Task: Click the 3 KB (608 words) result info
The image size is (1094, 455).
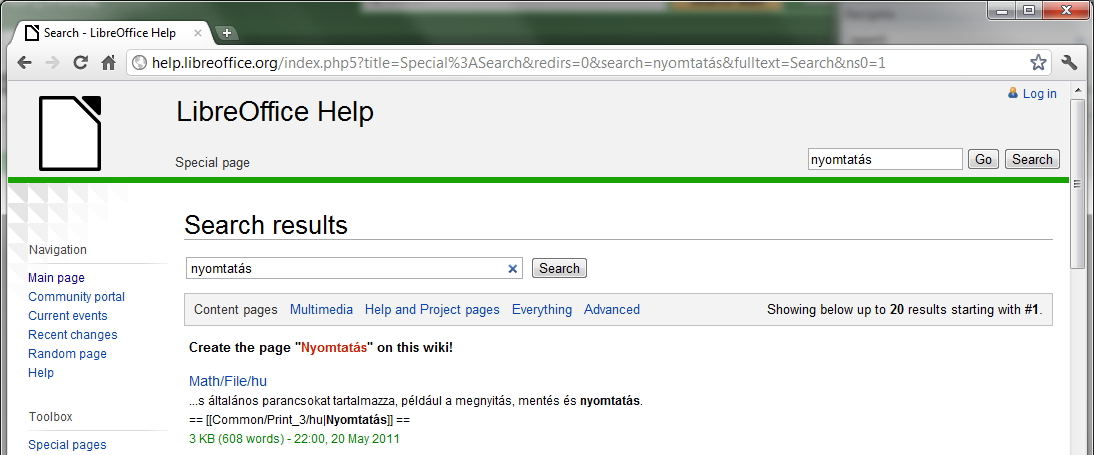Action: point(294,439)
